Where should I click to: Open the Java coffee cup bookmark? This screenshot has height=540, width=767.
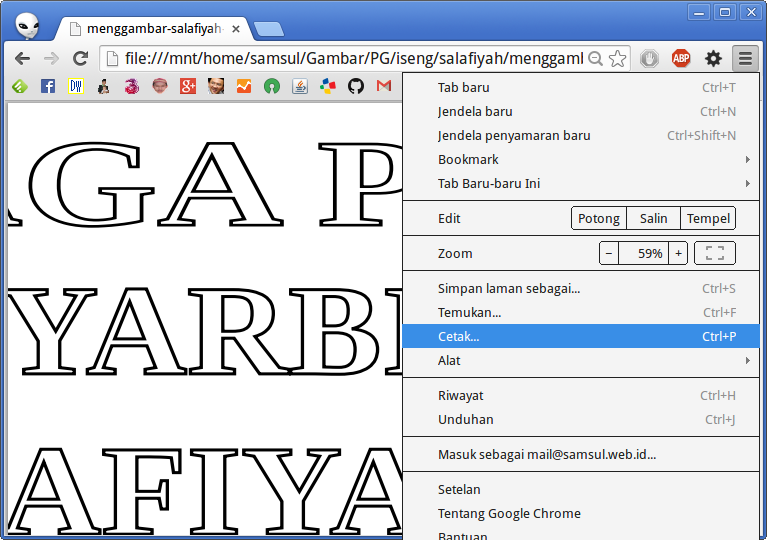(x=300, y=87)
